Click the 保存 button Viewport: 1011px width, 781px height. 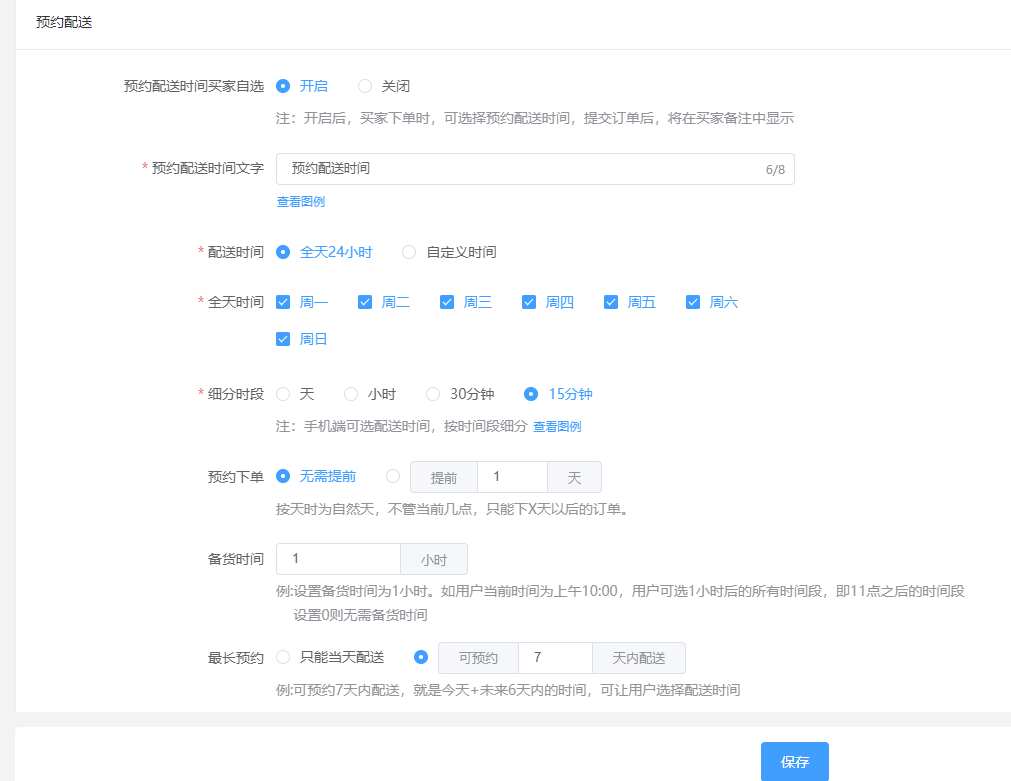[794, 762]
